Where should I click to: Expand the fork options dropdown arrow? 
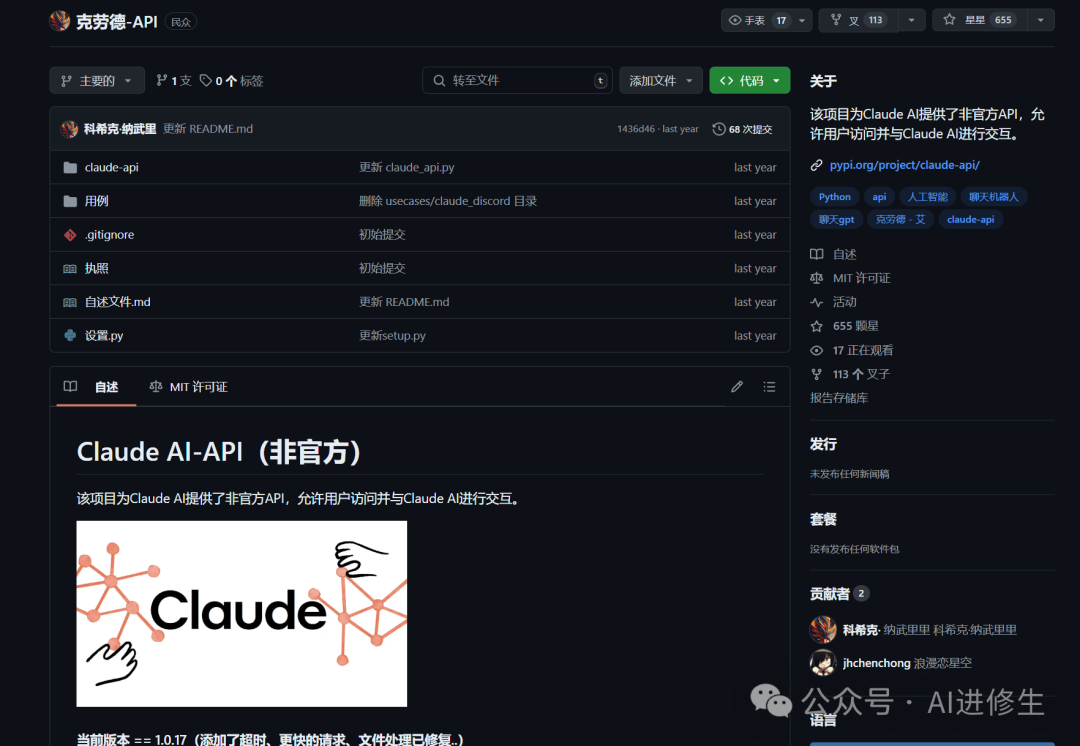tap(911, 20)
